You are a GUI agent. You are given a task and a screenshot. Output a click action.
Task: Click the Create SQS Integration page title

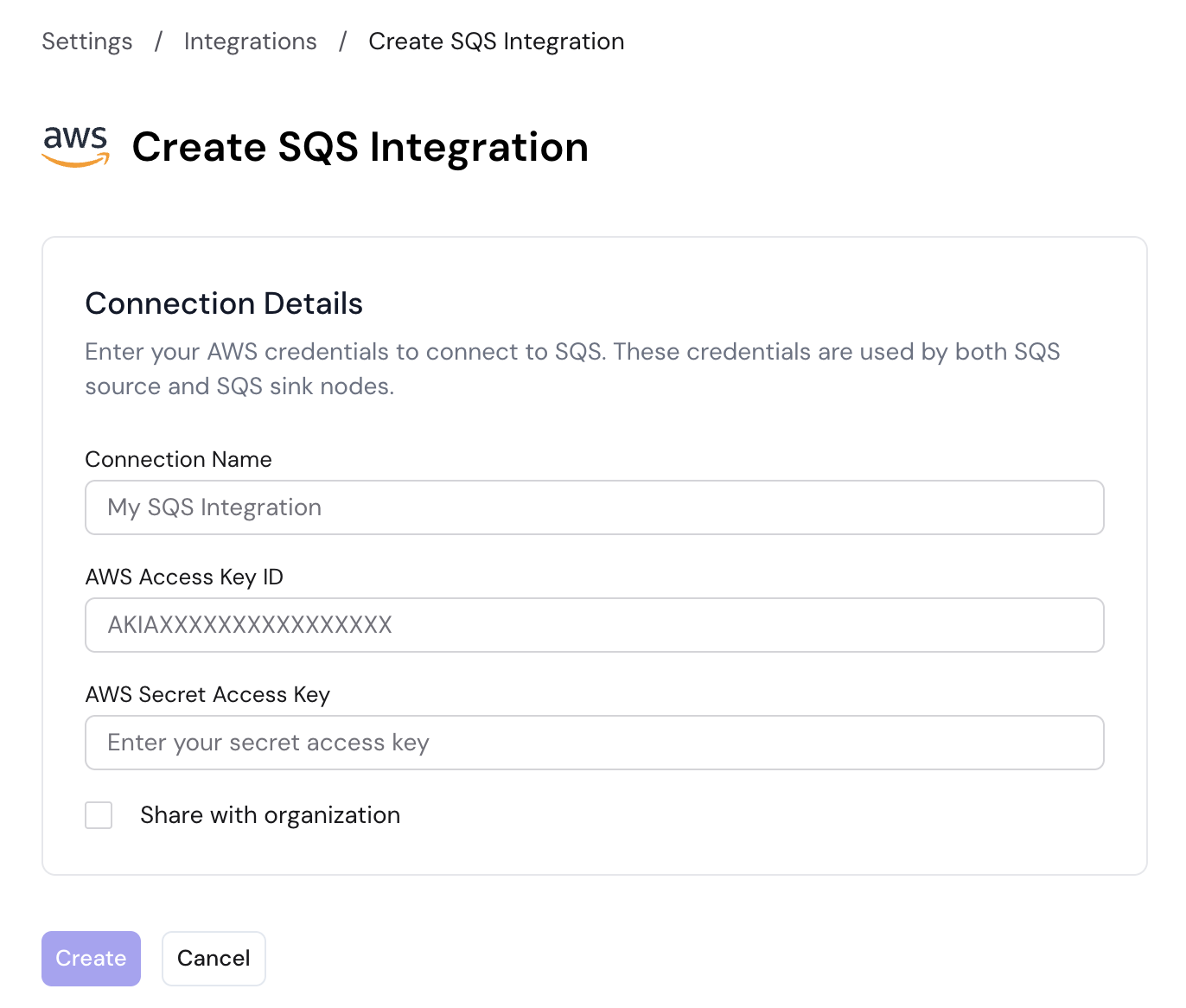(x=360, y=147)
